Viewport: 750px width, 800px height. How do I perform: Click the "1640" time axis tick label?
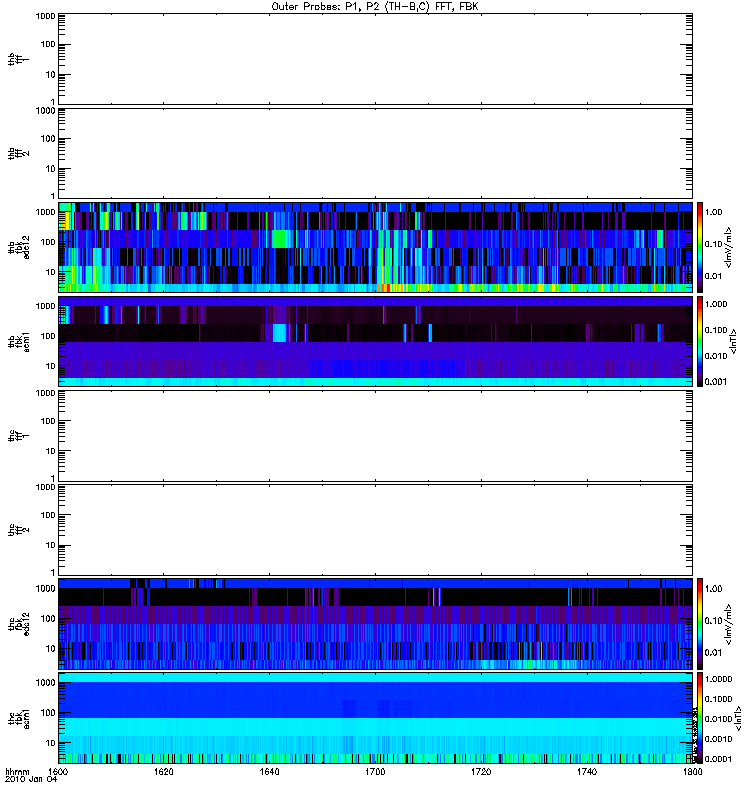(x=269, y=771)
